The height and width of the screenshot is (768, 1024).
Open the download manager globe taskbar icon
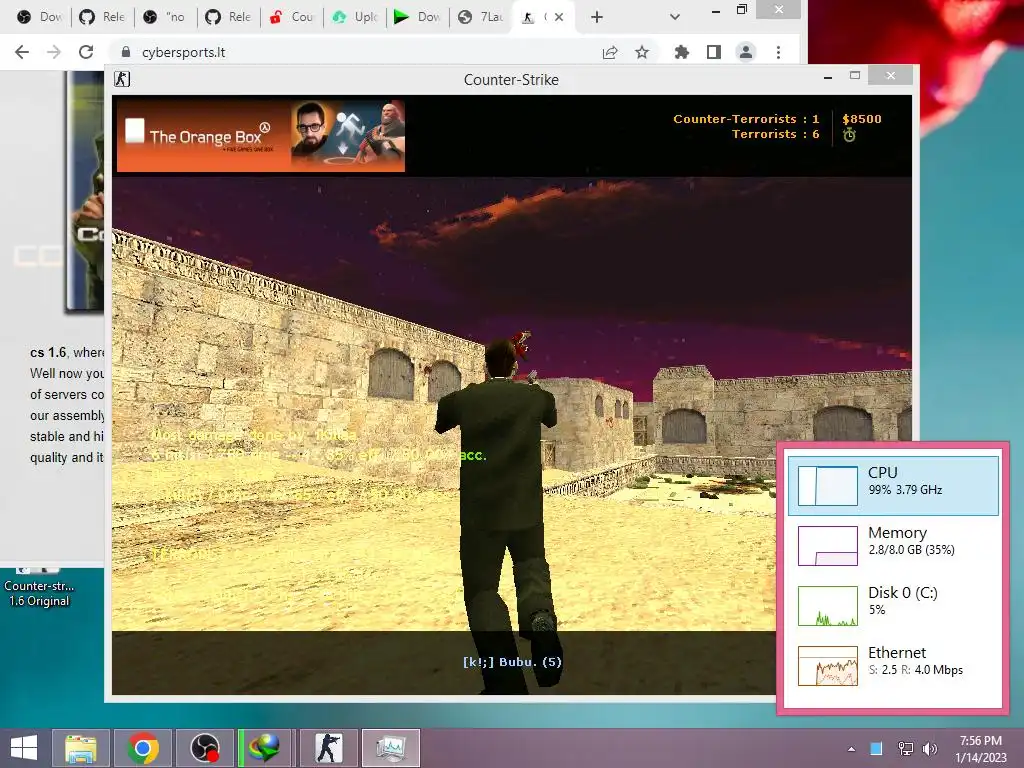click(x=265, y=748)
